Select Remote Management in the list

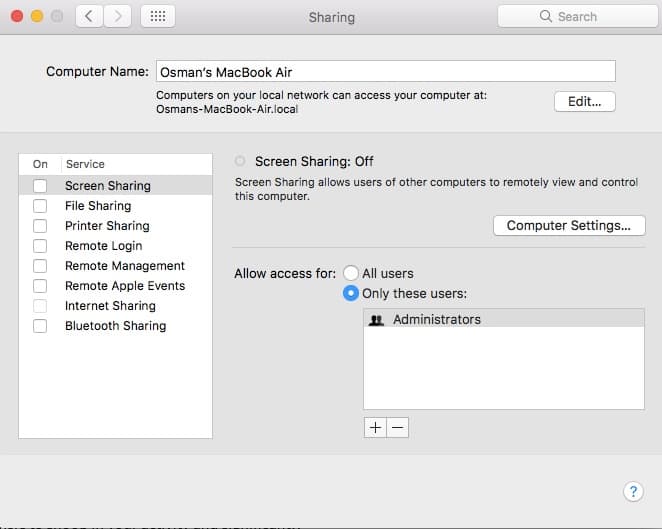pyautogui.click(x=115, y=266)
